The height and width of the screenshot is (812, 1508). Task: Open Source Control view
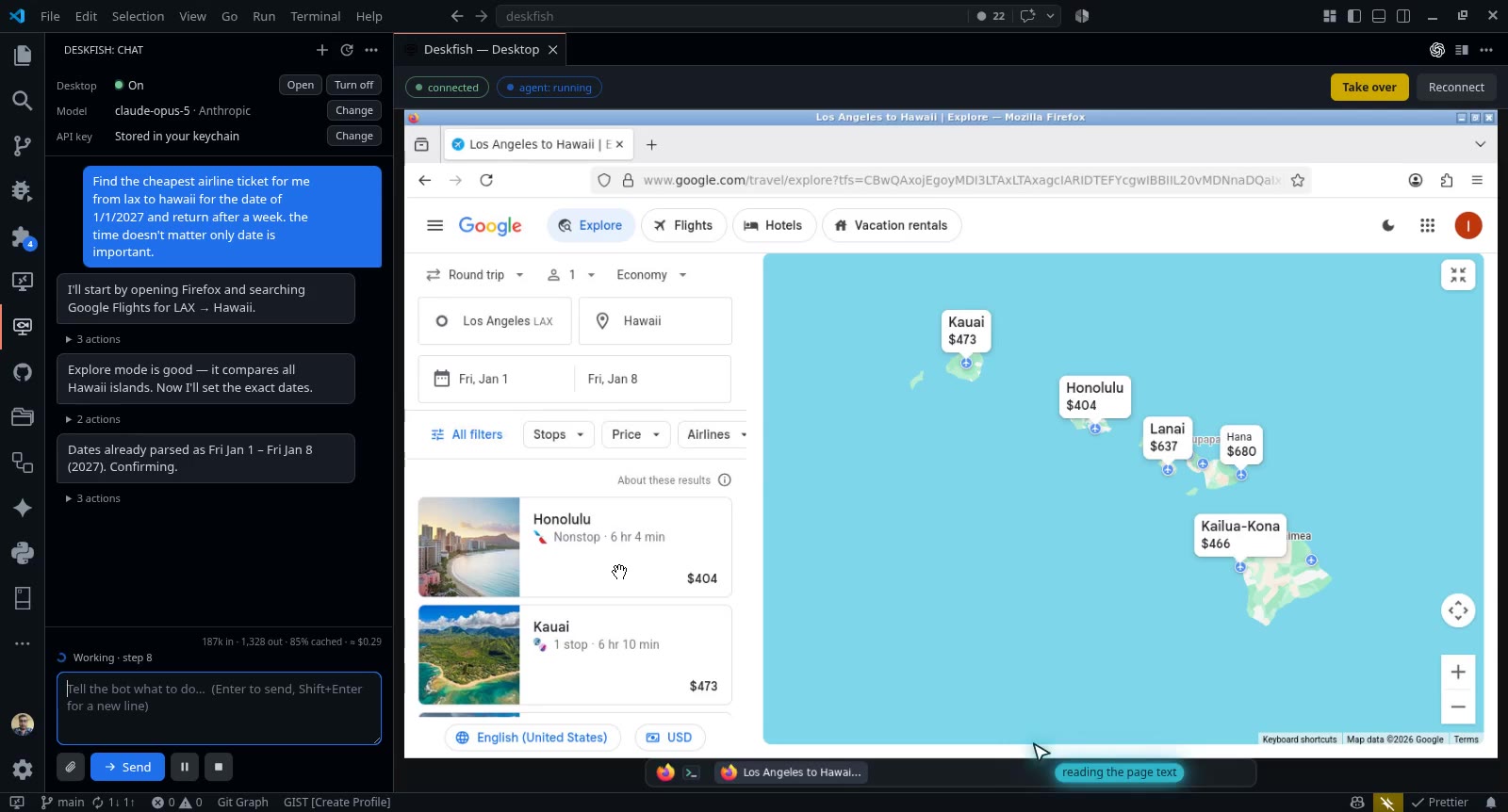(x=23, y=146)
